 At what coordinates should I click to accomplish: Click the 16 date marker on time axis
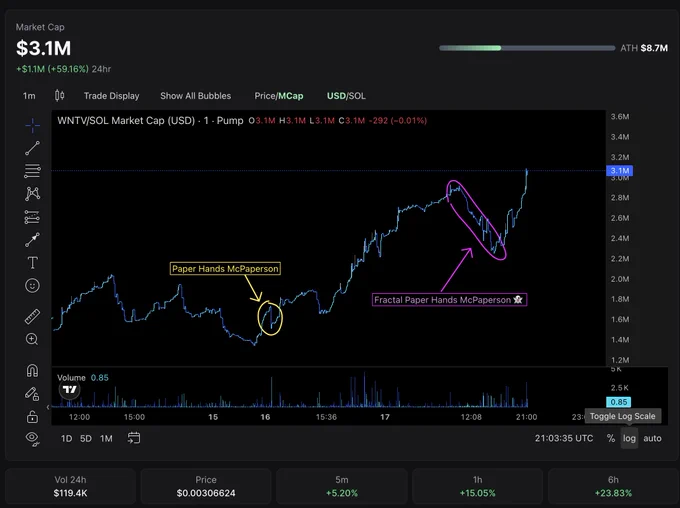coord(265,417)
